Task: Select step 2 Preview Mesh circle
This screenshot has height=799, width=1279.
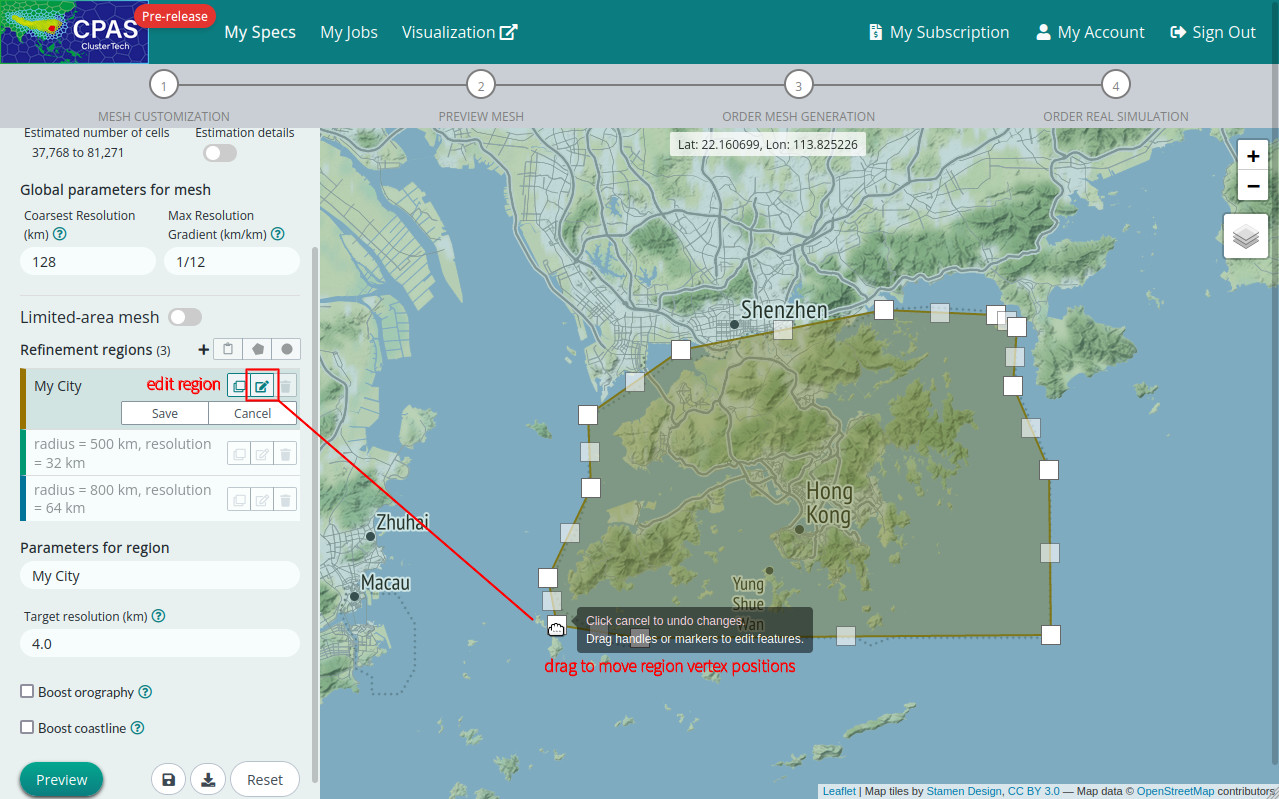Action: point(481,86)
